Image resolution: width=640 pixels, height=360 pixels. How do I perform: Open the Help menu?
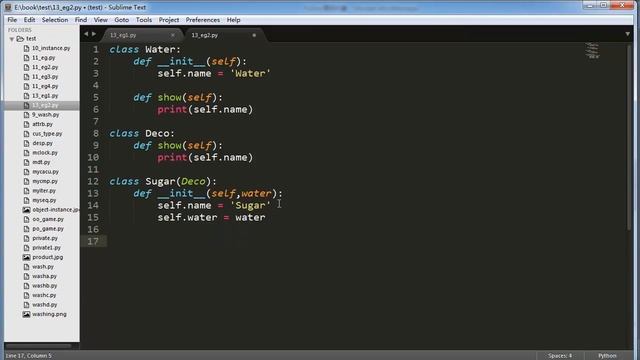click(x=233, y=20)
